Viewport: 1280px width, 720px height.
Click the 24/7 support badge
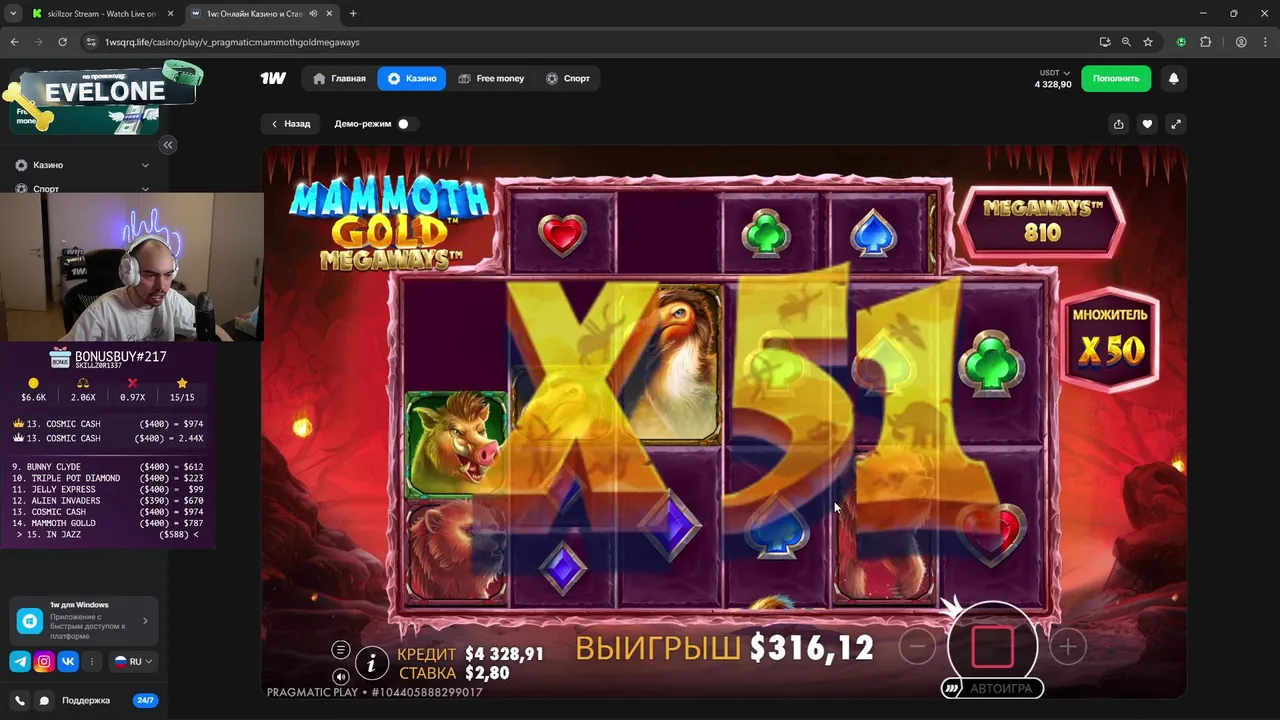click(145, 700)
